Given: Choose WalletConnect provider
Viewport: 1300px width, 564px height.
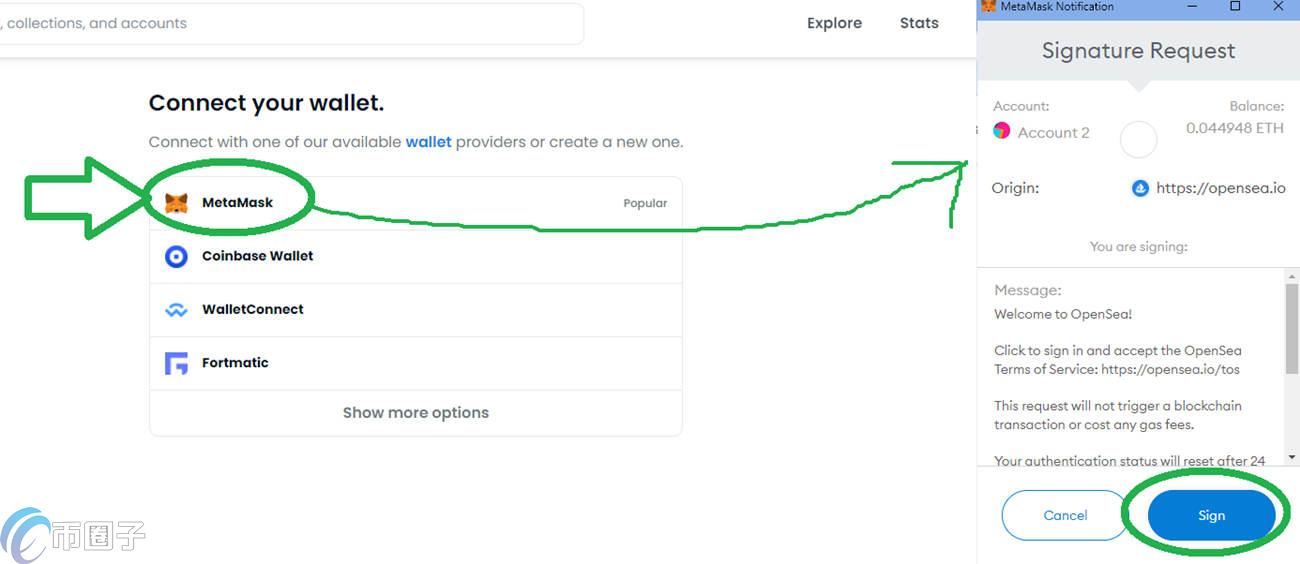Looking at the screenshot, I should click(416, 310).
